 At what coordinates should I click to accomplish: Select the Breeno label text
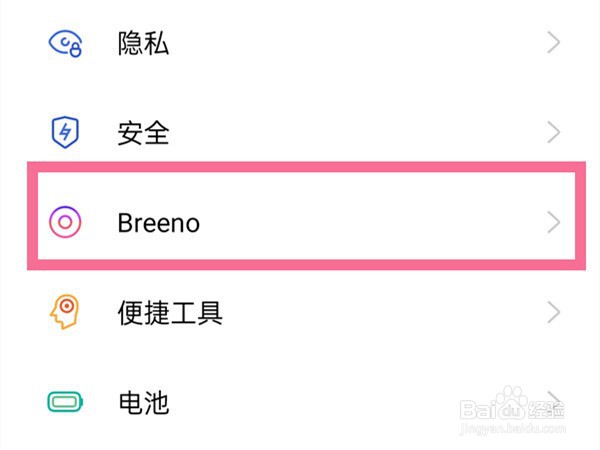[x=158, y=222]
